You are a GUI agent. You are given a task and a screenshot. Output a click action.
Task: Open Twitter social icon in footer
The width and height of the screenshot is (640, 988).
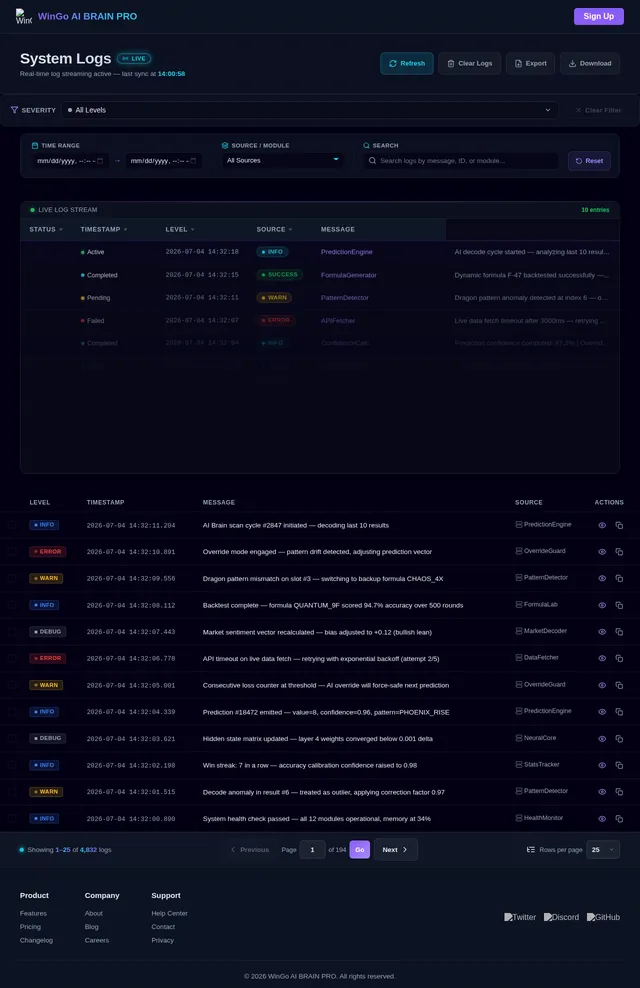coord(520,917)
